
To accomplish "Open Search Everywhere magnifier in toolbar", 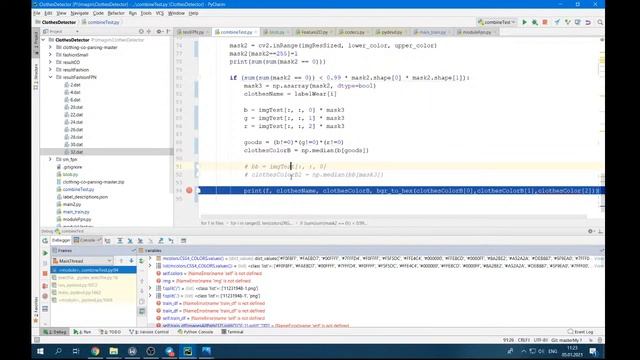I will 600,22.
